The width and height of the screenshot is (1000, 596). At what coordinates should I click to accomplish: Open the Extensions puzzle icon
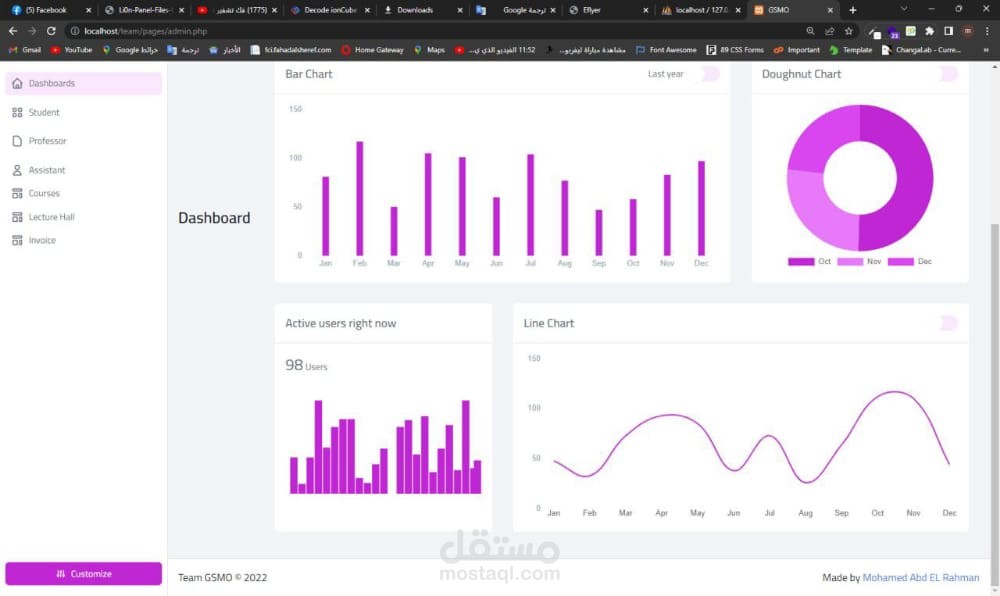929,31
